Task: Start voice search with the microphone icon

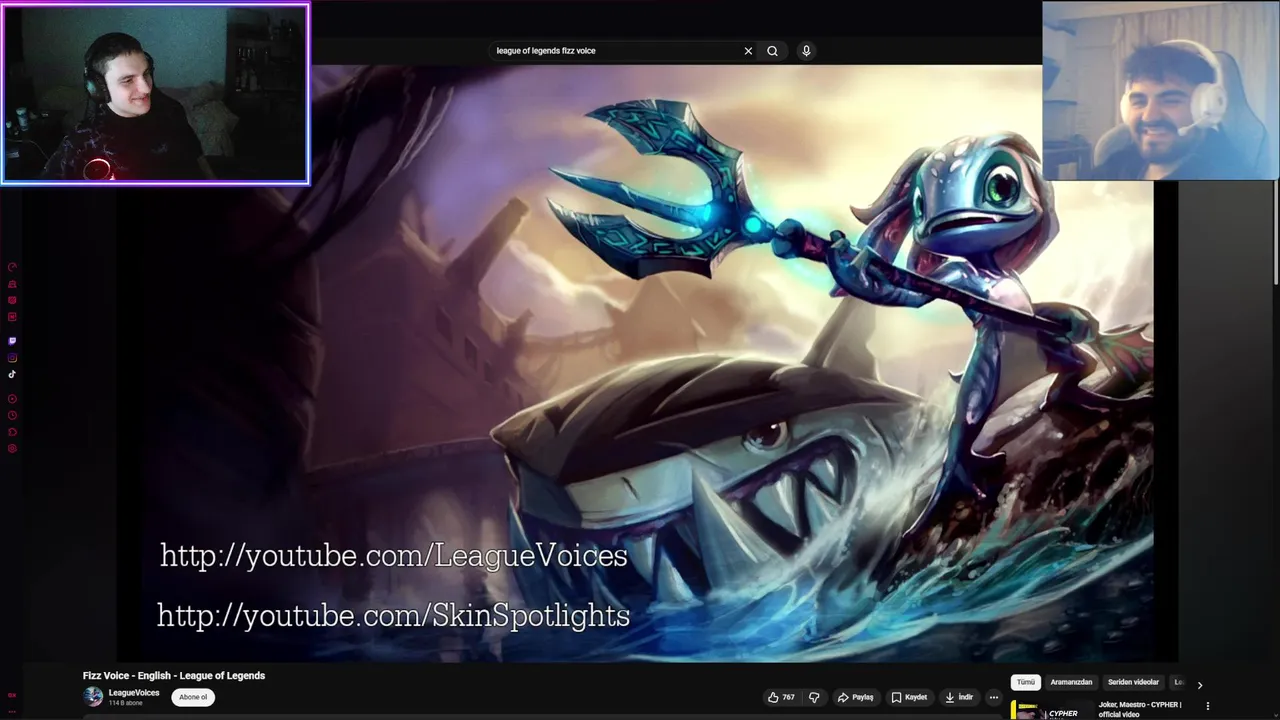Action: (806, 51)
